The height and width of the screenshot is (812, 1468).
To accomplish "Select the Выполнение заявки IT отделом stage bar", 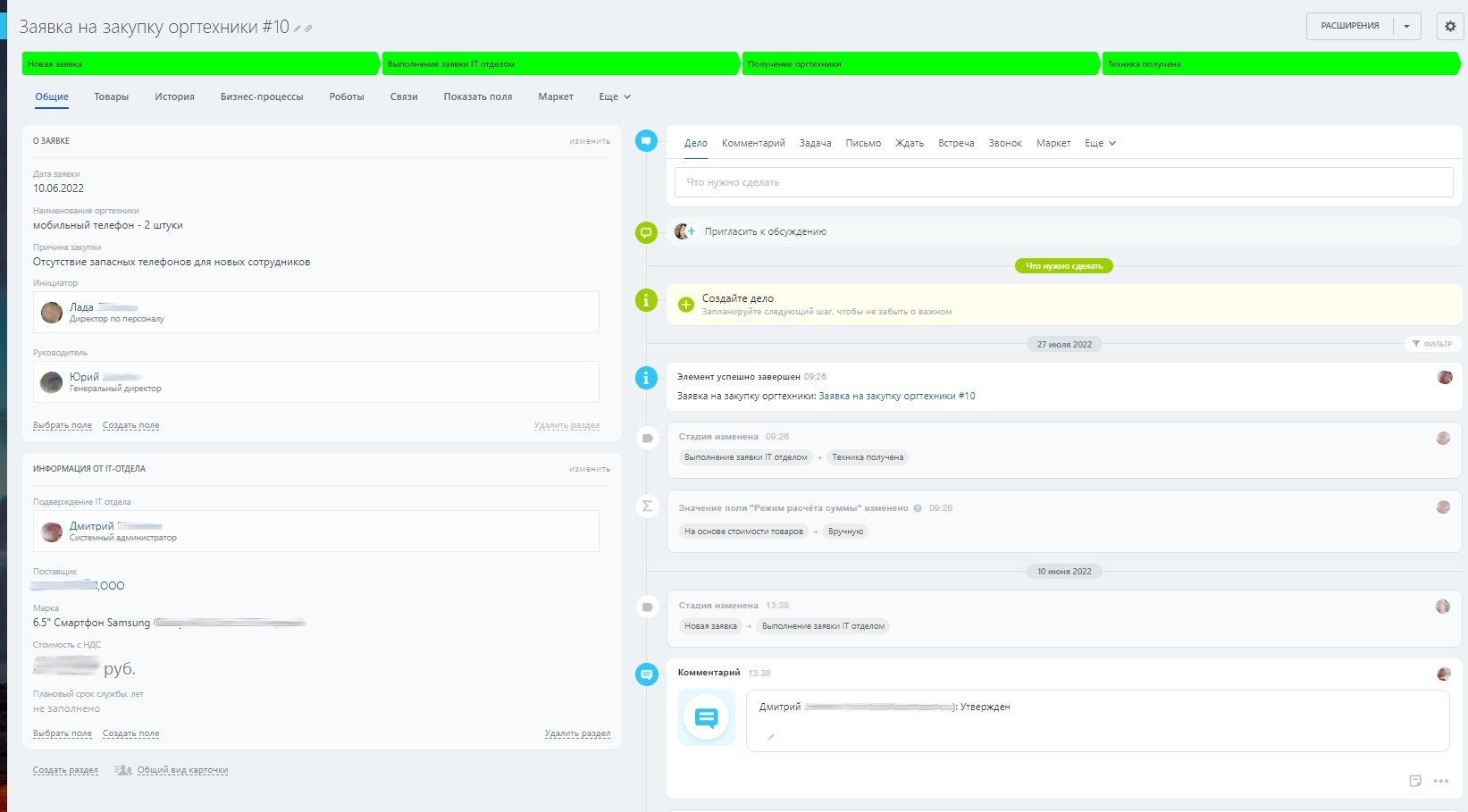I will [560, 63].
